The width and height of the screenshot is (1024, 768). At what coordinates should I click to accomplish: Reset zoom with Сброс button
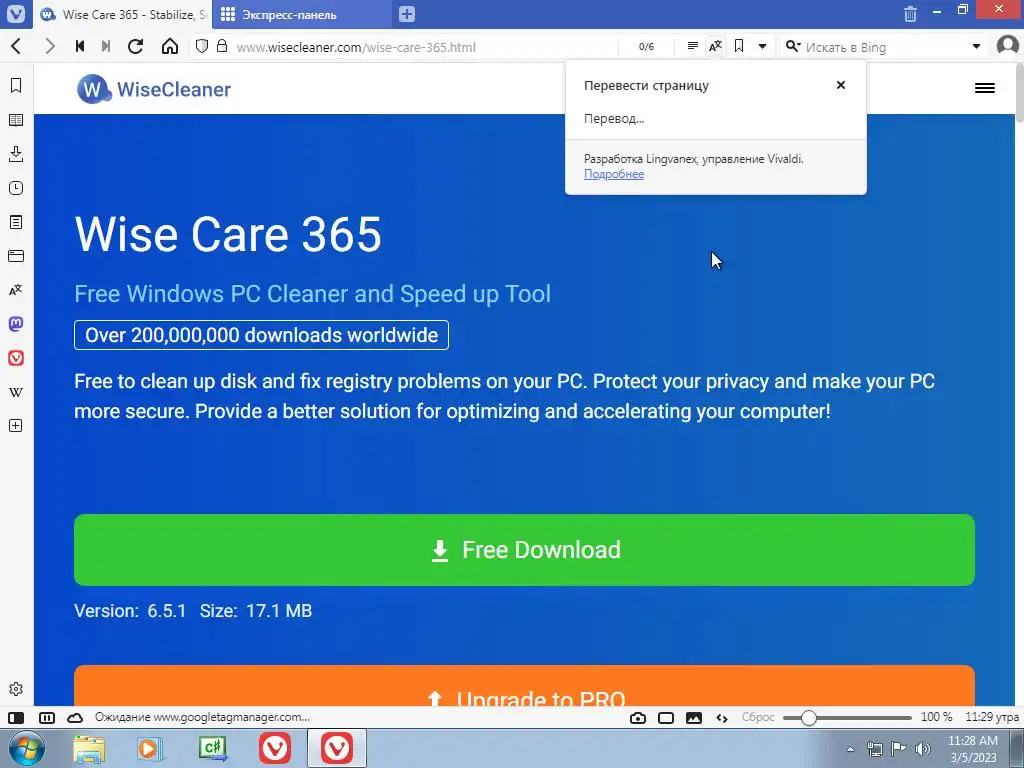(x=758, y=717)
